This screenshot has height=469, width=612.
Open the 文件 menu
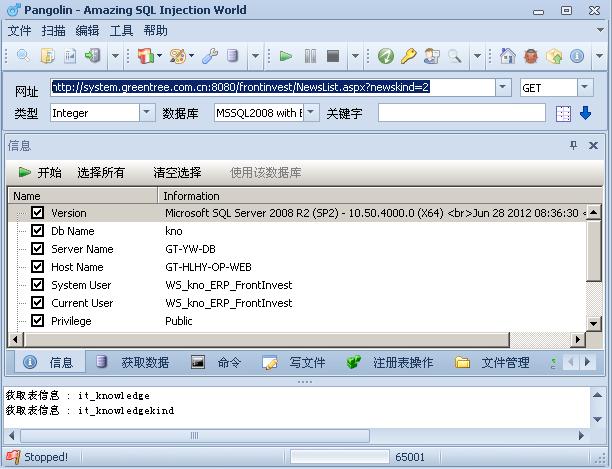[19, 30]
